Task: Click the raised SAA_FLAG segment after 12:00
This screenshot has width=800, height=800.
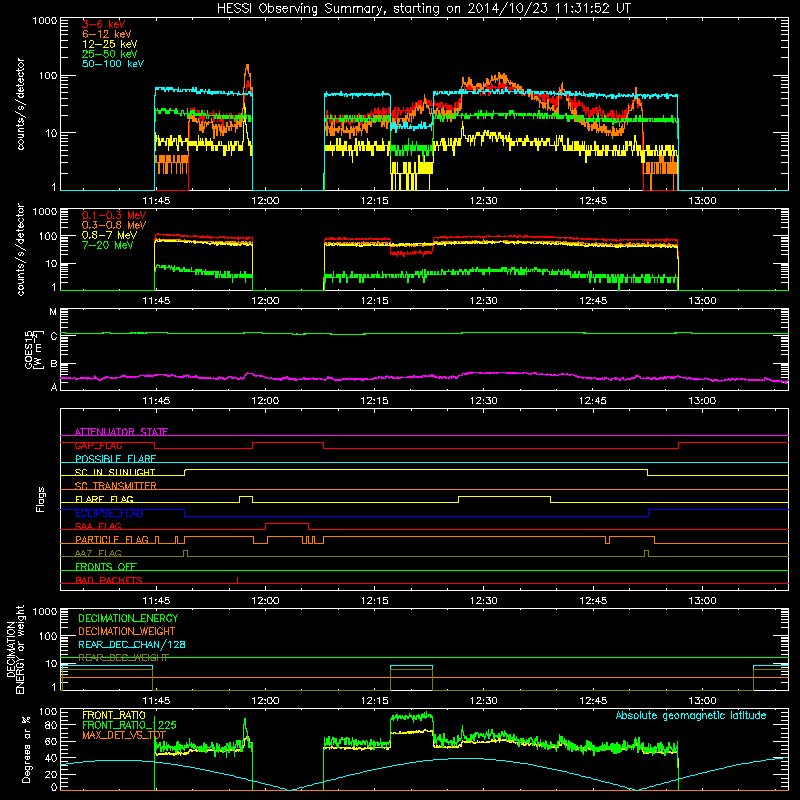Action: [287, 524]
